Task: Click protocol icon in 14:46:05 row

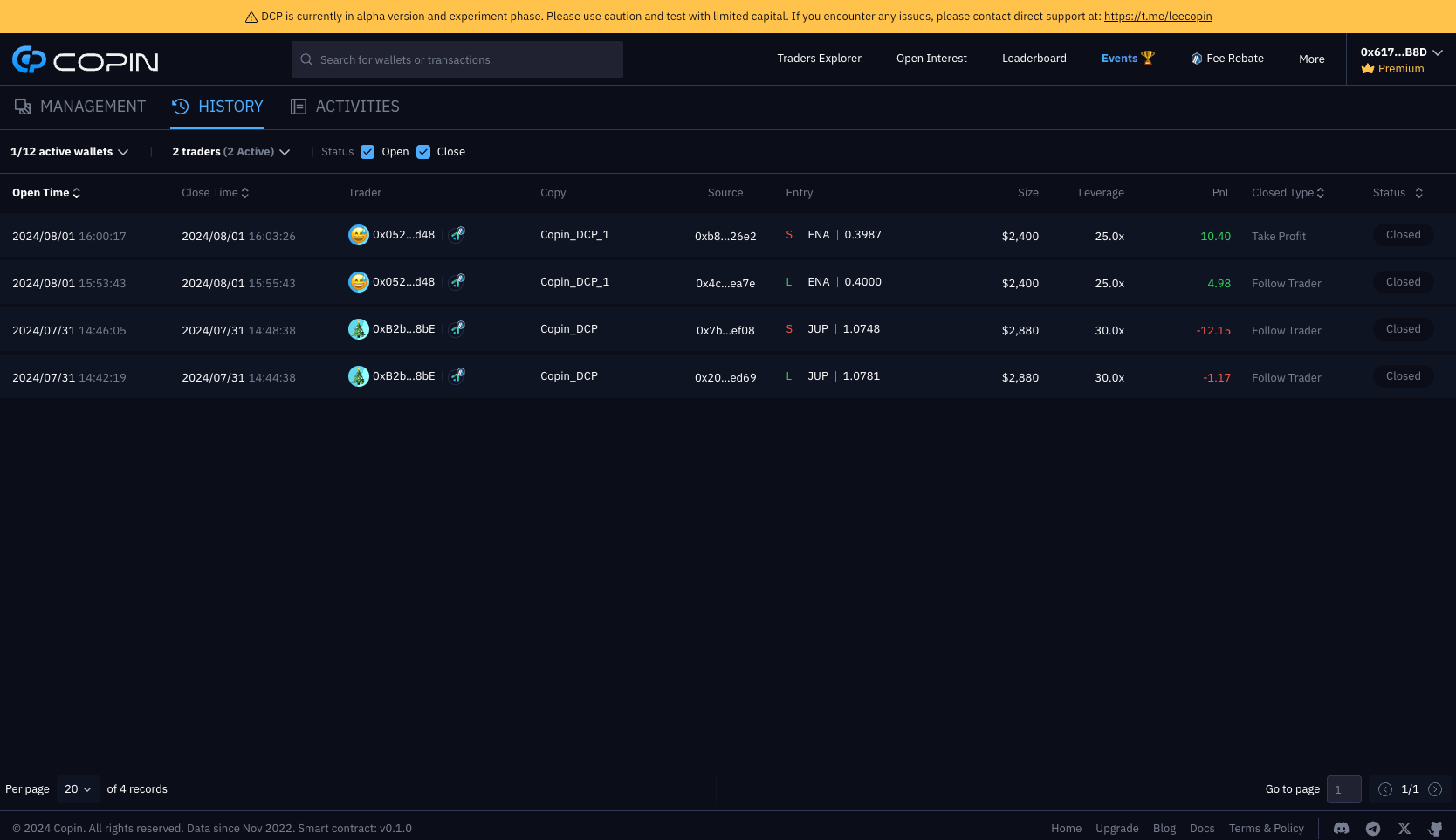Action: click(x=457, y=328)
